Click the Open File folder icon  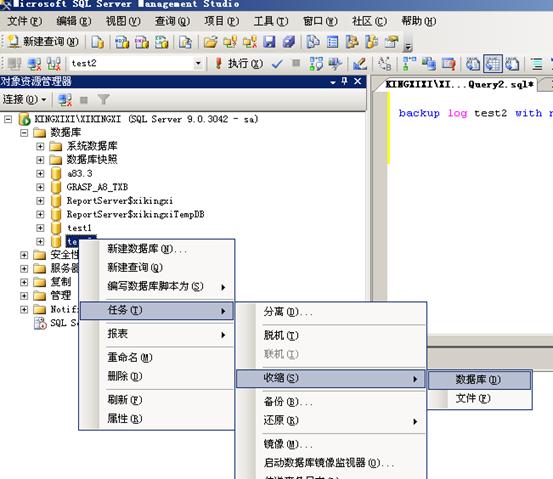coord(210,42)
